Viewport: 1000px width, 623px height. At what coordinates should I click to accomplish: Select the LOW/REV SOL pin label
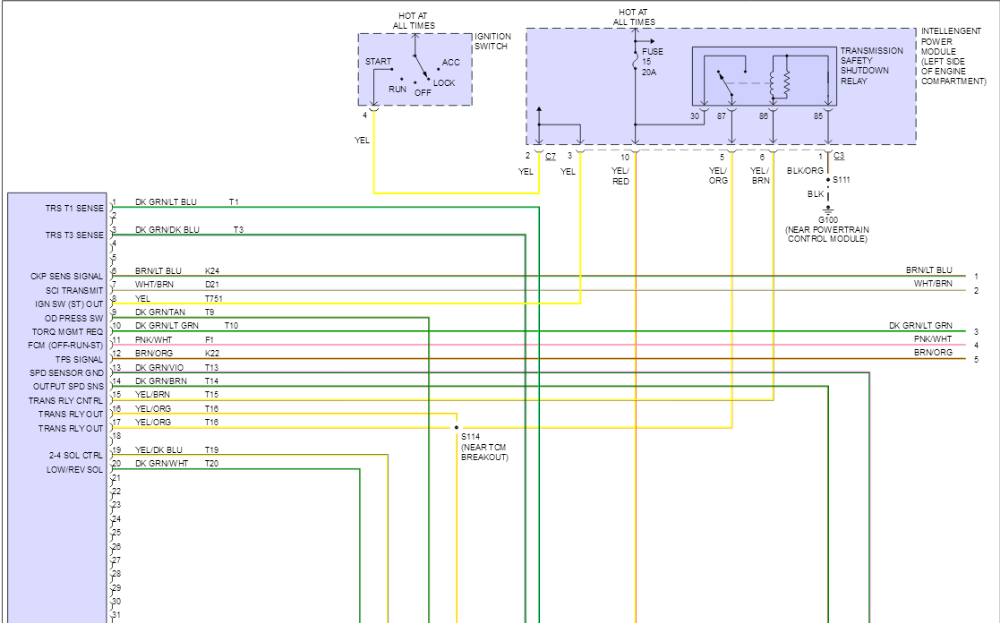pos(75,469)
